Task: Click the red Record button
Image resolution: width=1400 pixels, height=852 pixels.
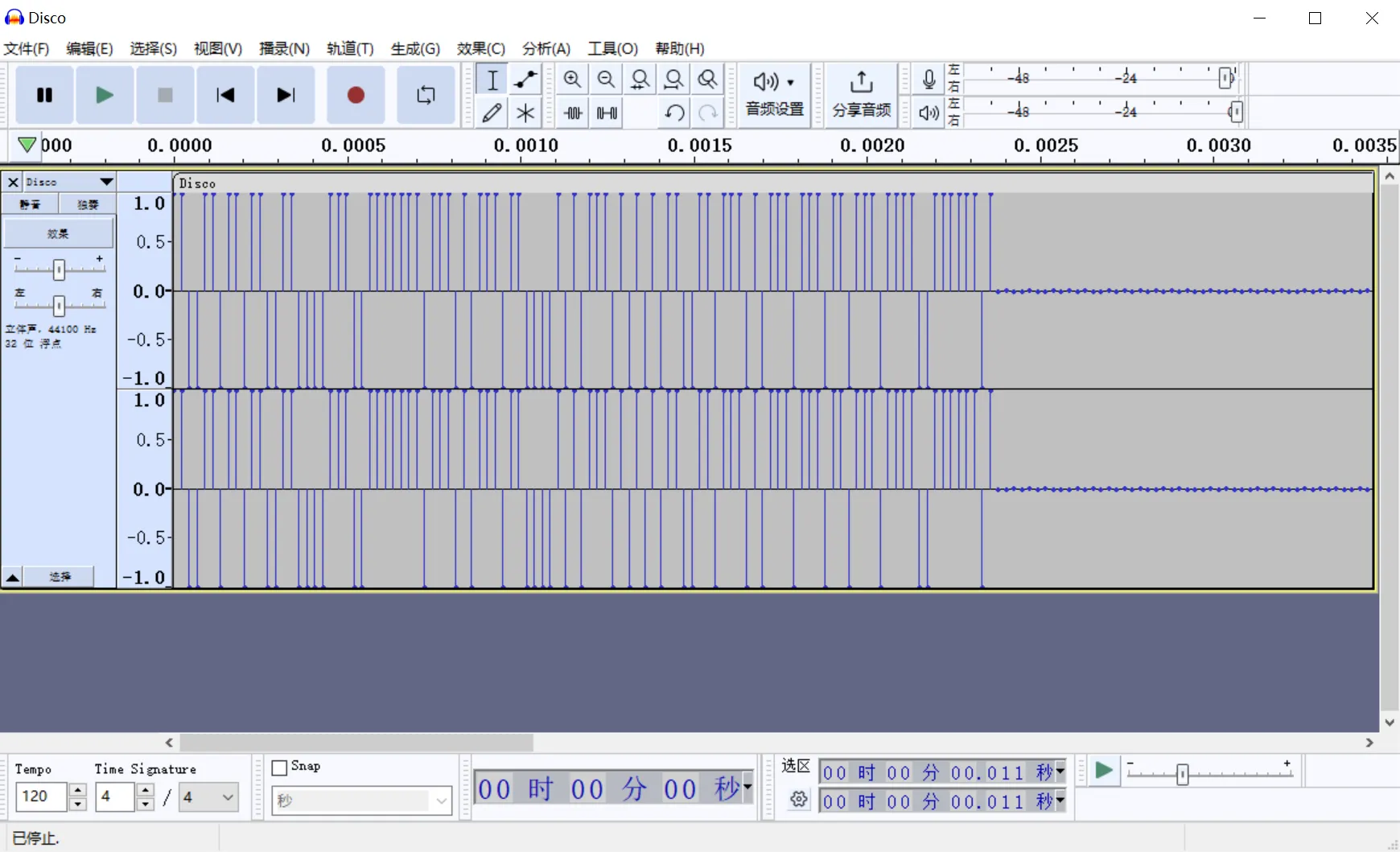Action: [x=356, y=96]
